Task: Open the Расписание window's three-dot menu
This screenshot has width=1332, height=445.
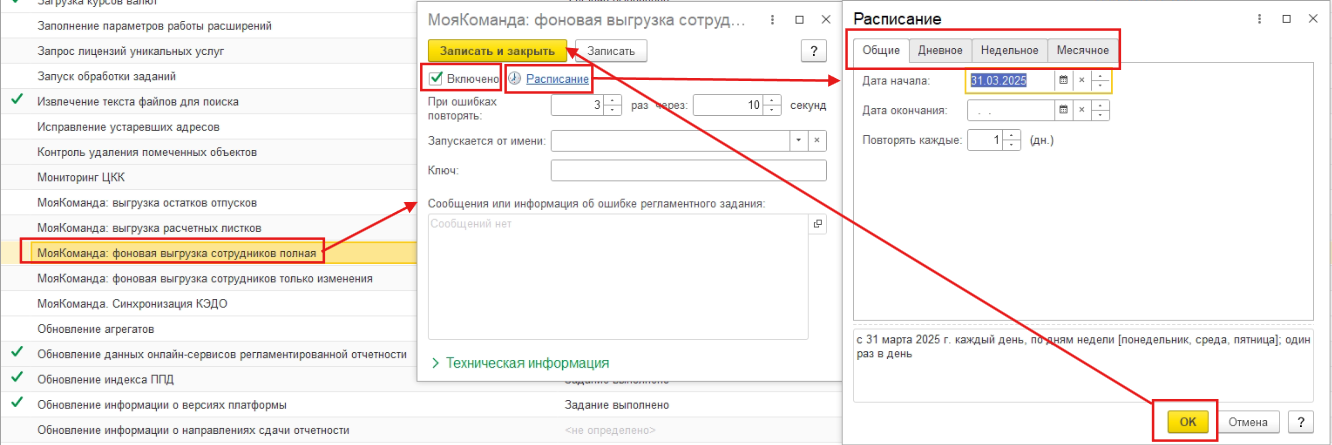Action: point(1259,19)
